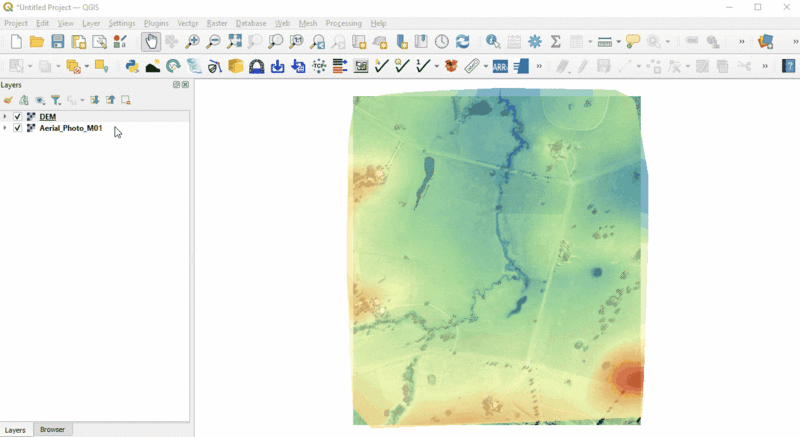
Task: Expand the DEM layer tree node
Action: 5,117
